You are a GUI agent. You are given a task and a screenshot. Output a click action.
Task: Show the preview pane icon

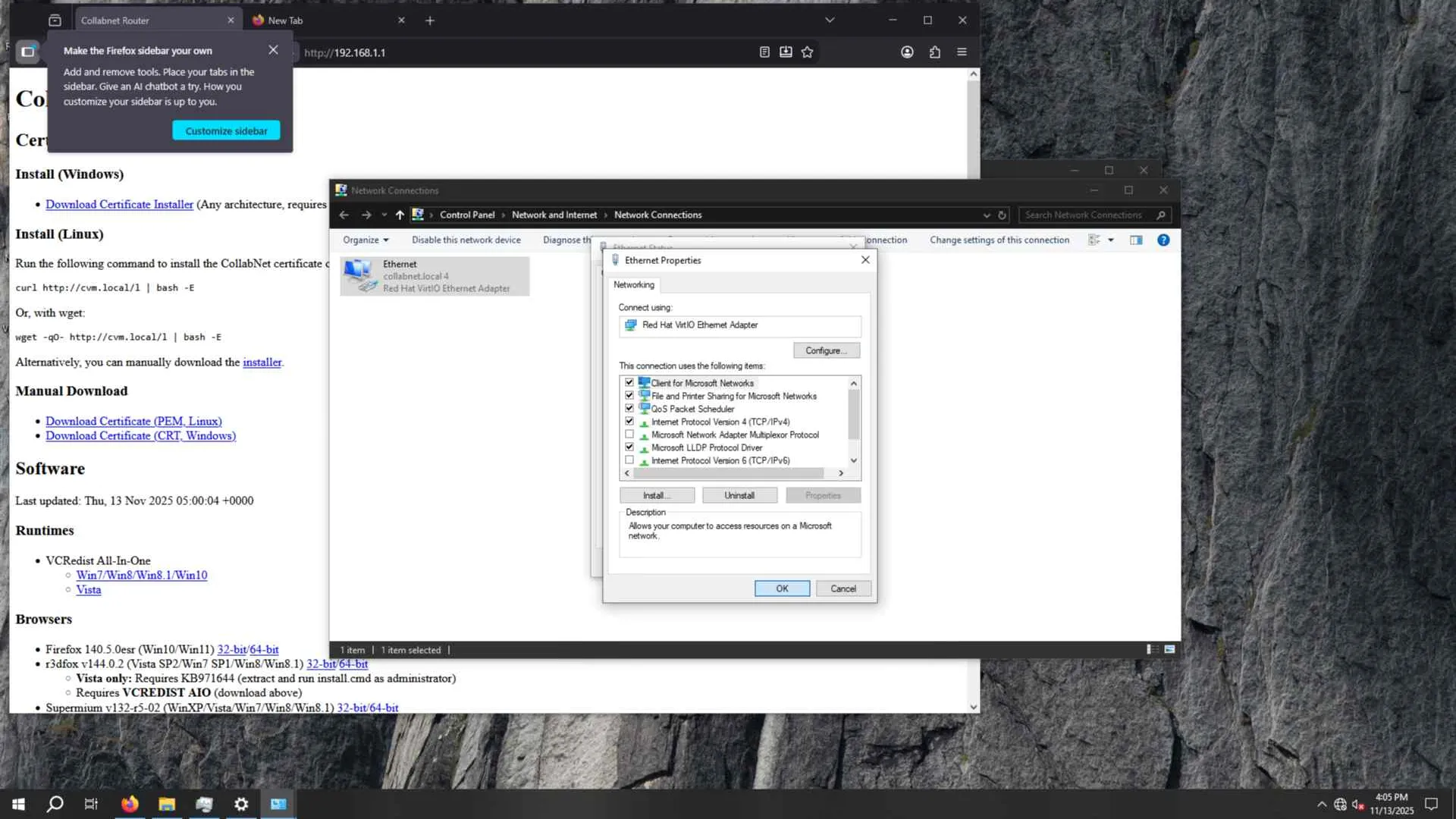(1135, 240)
